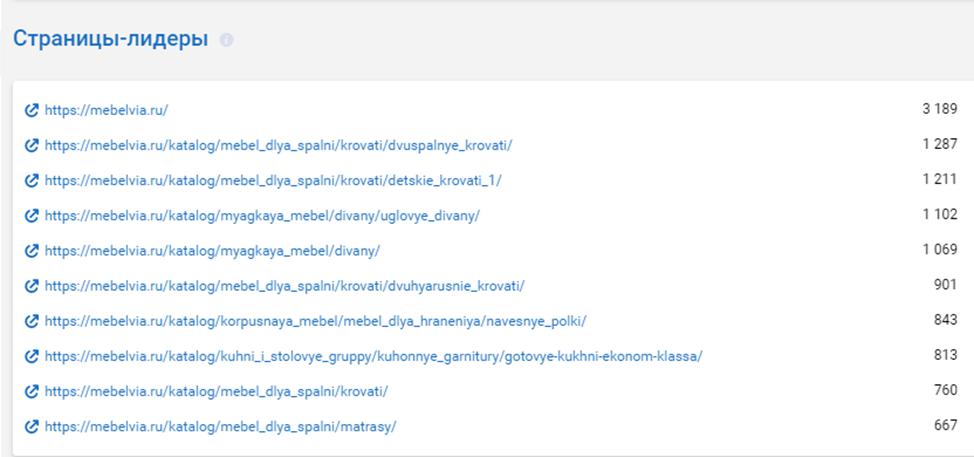This screenshot has width=974, height=457.
Task: Follow the mebel_dlya_spalni/krovati/ page link
Action: (216, 392)
